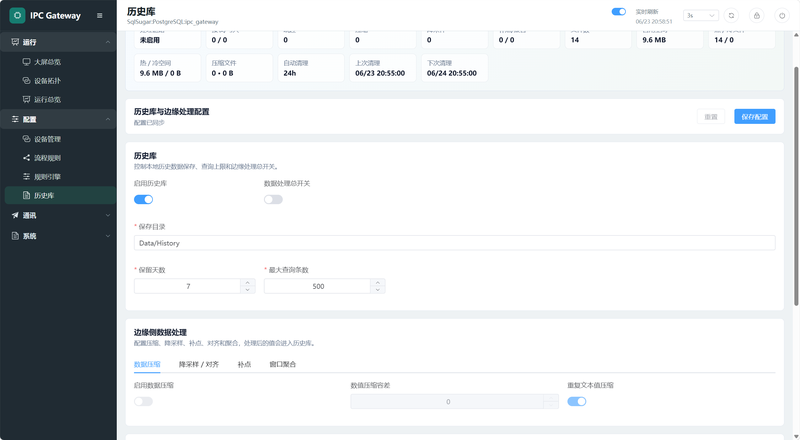Click the 最大查询条数 input showing 500

(317, 286)
